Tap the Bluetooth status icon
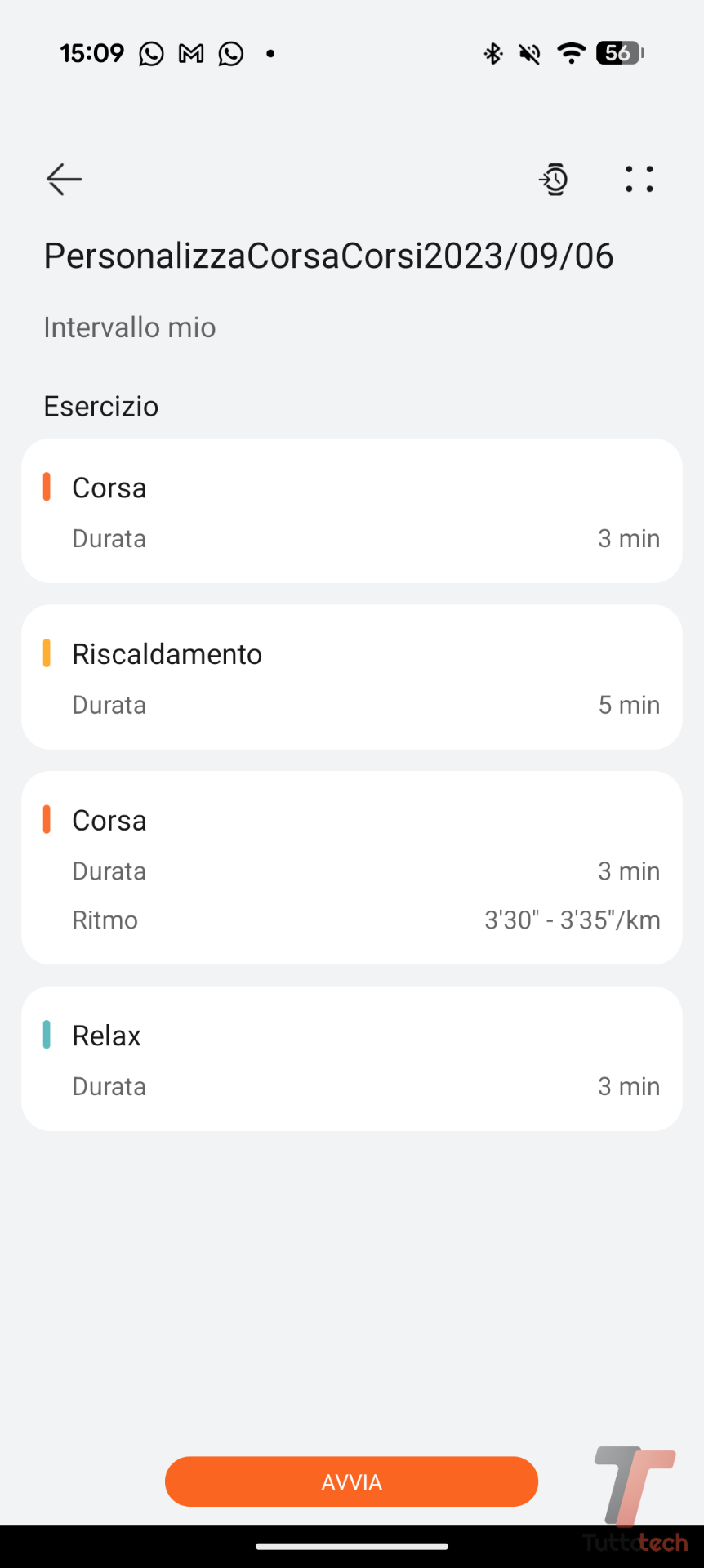The width and height of the screenshot is (704, 1568). click(x=493, y=54)
